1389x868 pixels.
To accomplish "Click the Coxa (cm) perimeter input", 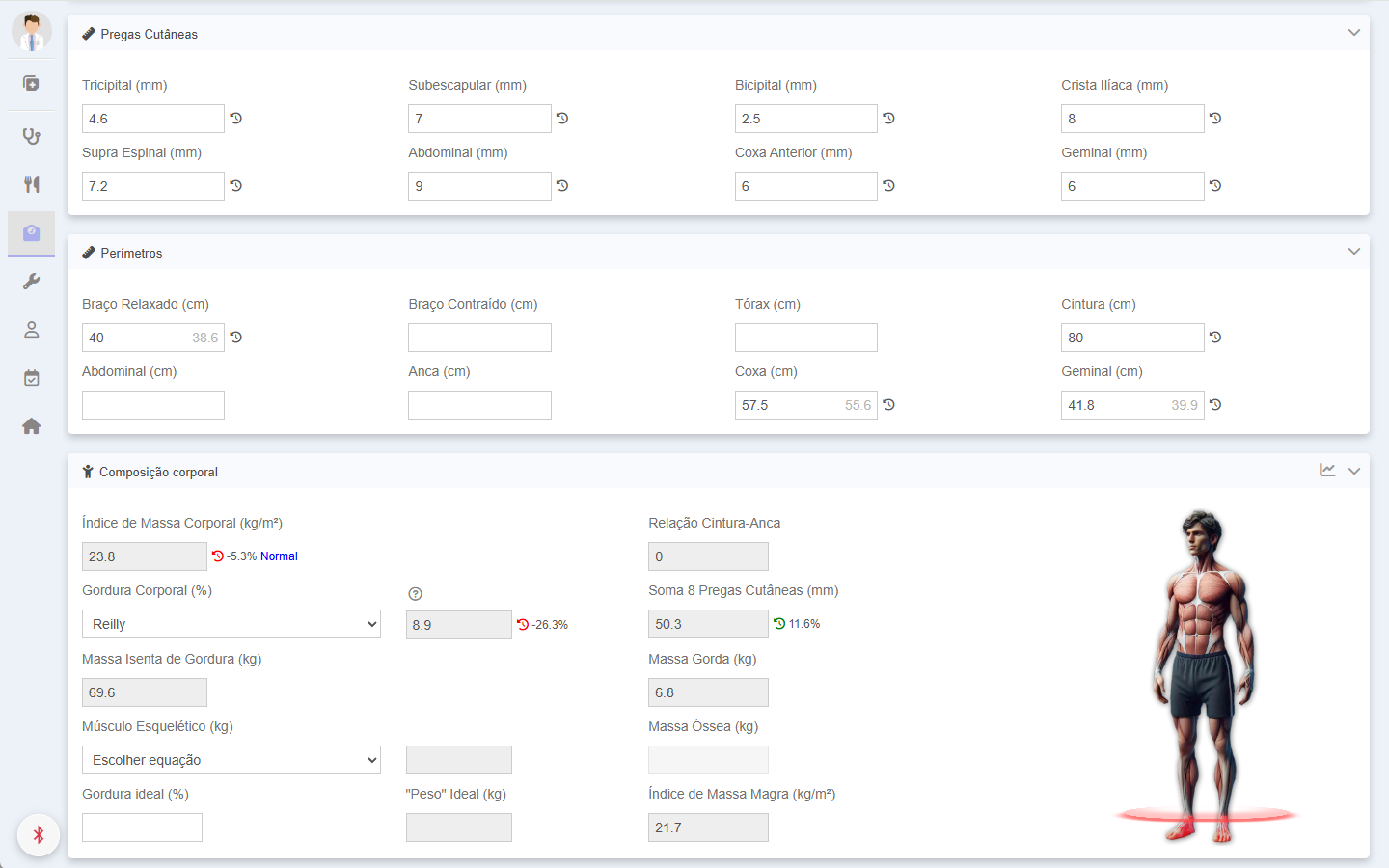I will (806, 405).
